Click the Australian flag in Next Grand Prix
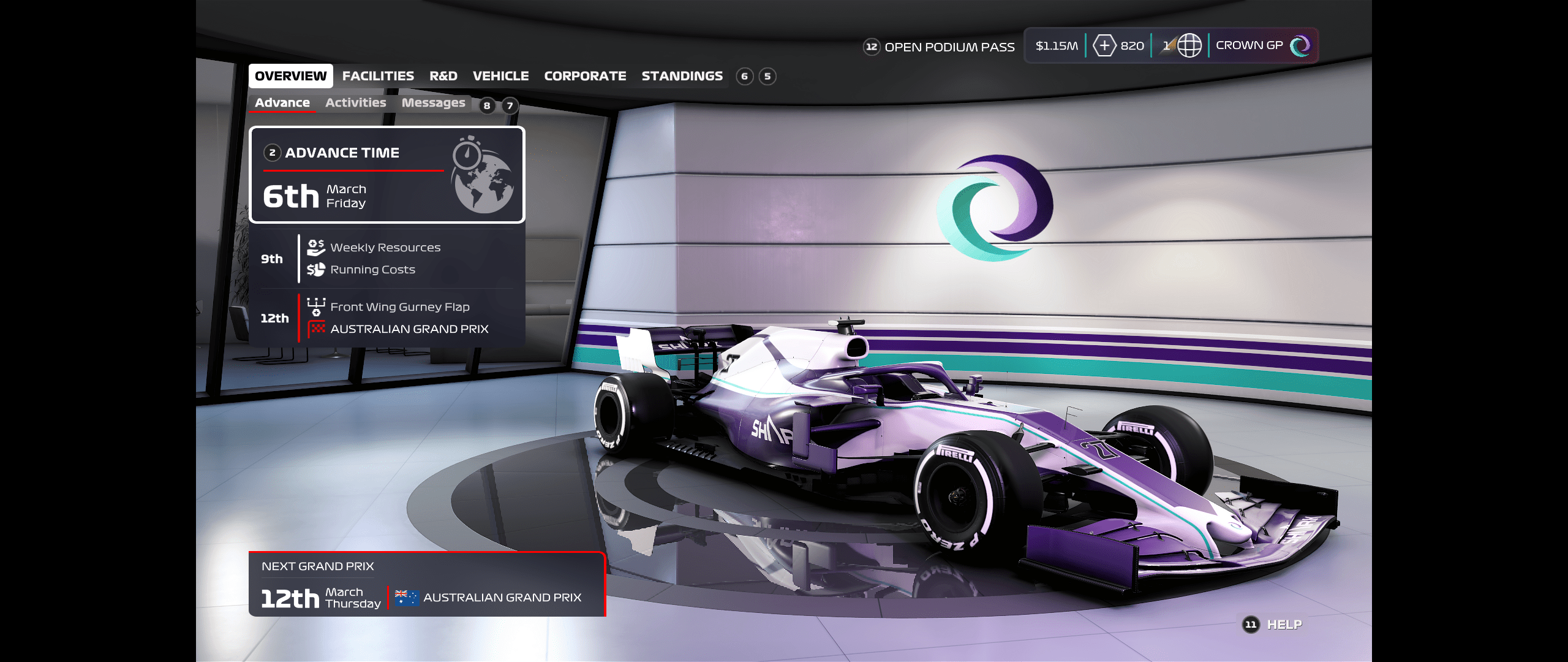This screenshot has width=1568, height=662. (407, 598)
